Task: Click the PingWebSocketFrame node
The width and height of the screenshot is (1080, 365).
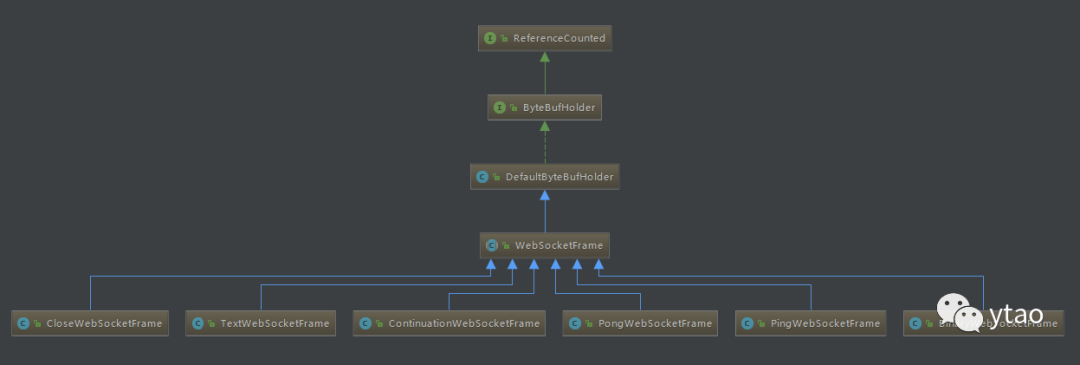Action: (x=811, y=323)
